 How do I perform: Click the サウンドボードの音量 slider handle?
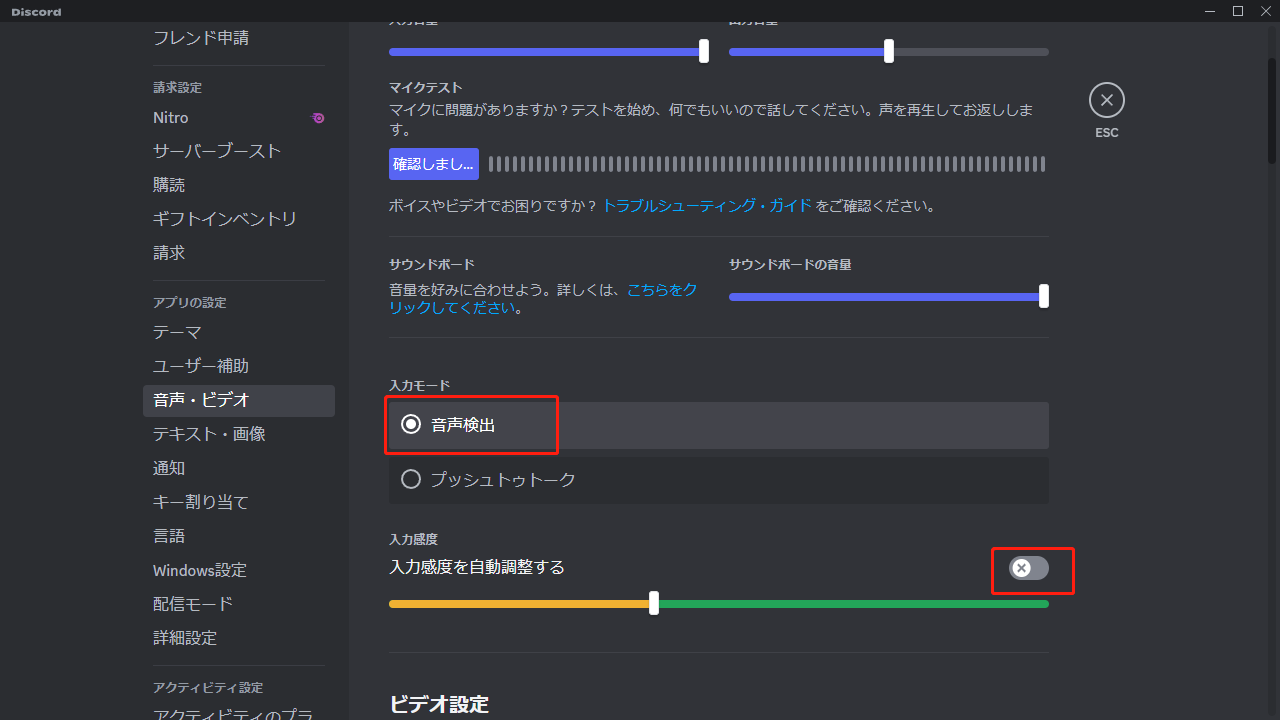click(x=1044, y=296)
